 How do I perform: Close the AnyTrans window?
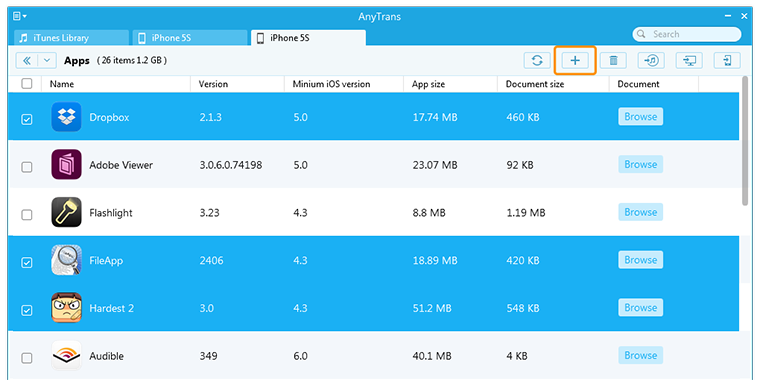tap(744, 16)
